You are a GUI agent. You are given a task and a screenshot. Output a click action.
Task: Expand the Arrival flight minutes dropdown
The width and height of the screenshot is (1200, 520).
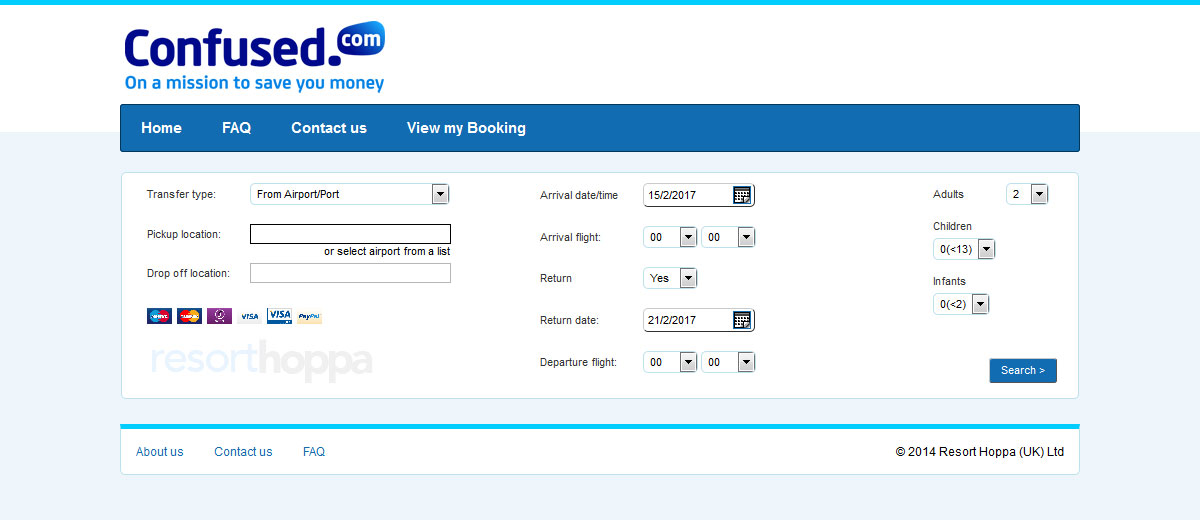[x=728, y=237]
